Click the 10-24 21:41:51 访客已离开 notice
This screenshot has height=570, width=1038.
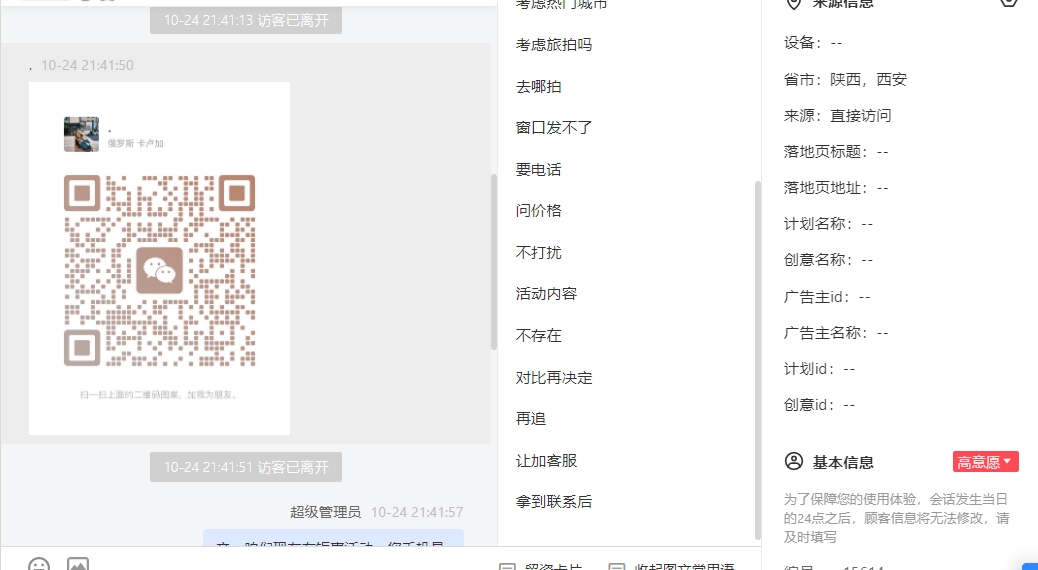coord(246,467)
